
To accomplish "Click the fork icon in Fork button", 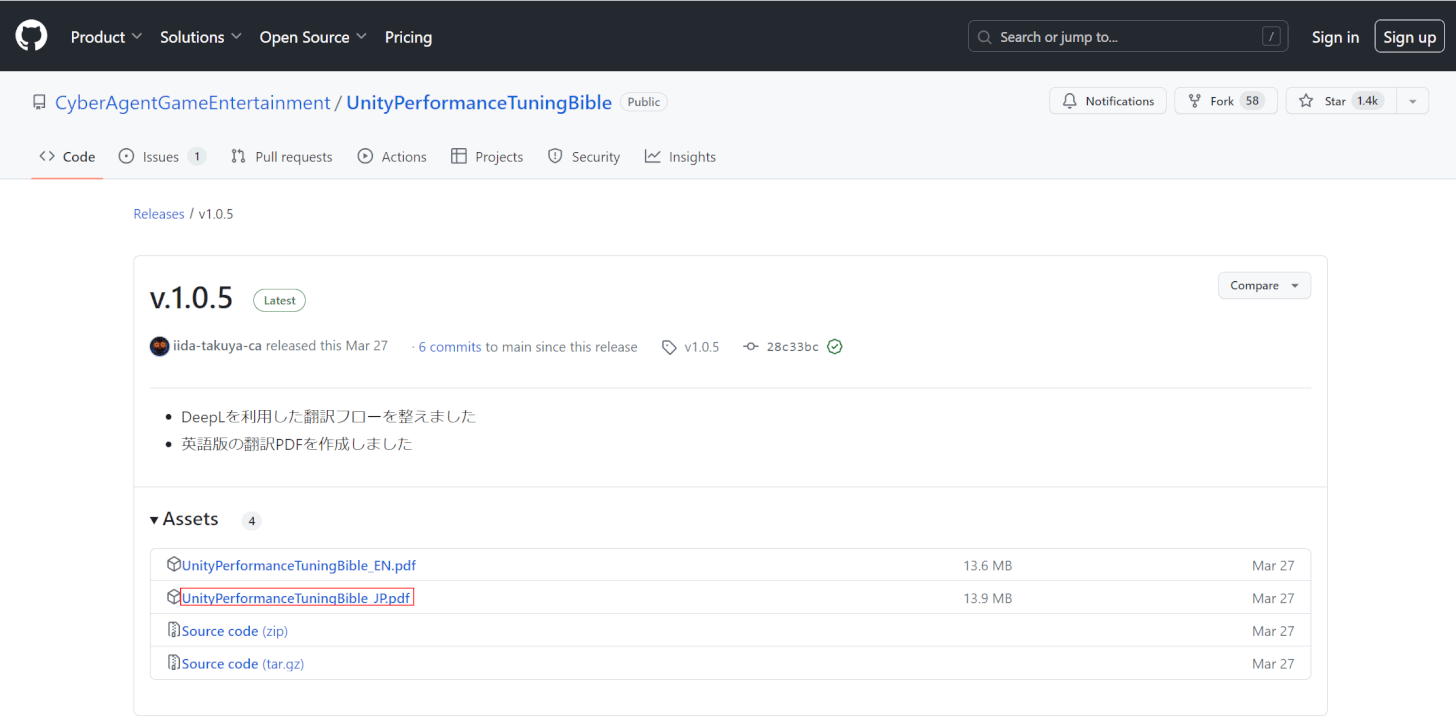I will [x=1194, y=101].
